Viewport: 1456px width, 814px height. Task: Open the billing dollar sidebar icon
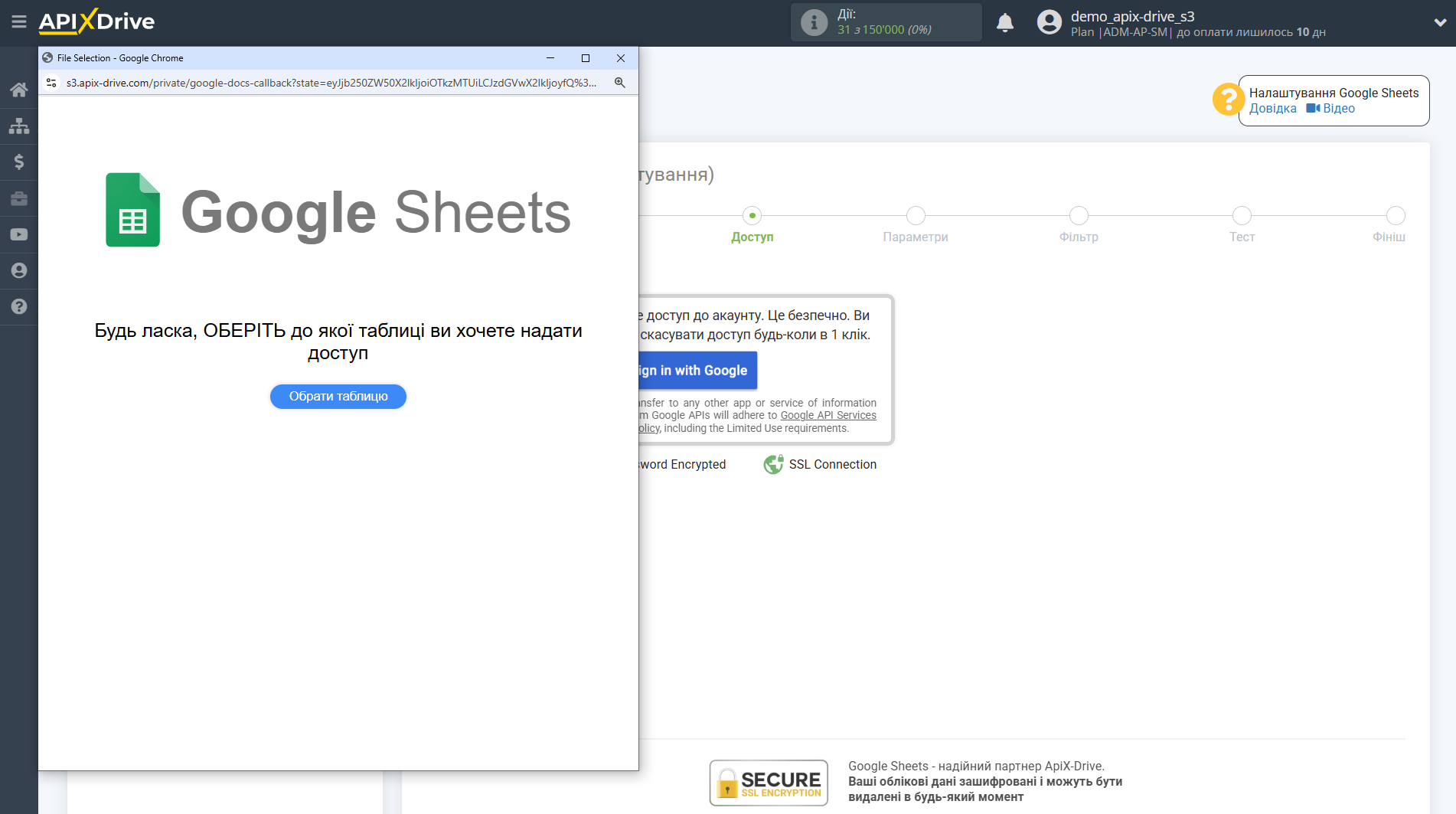19,162
